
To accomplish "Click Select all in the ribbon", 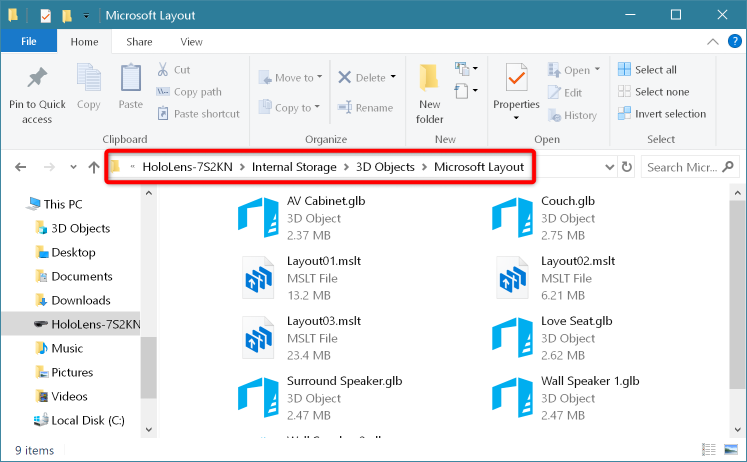I will pos(656,70).
